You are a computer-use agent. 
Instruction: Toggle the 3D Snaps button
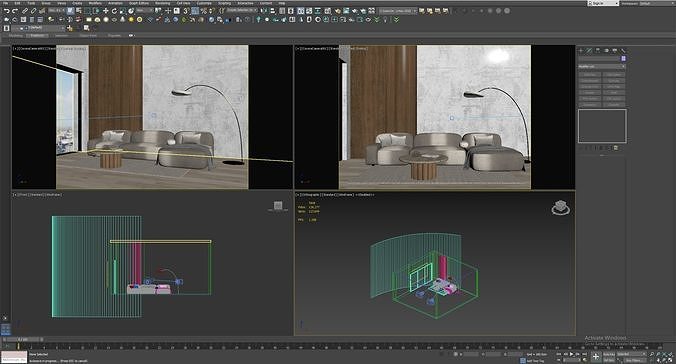tap(186, 11)
